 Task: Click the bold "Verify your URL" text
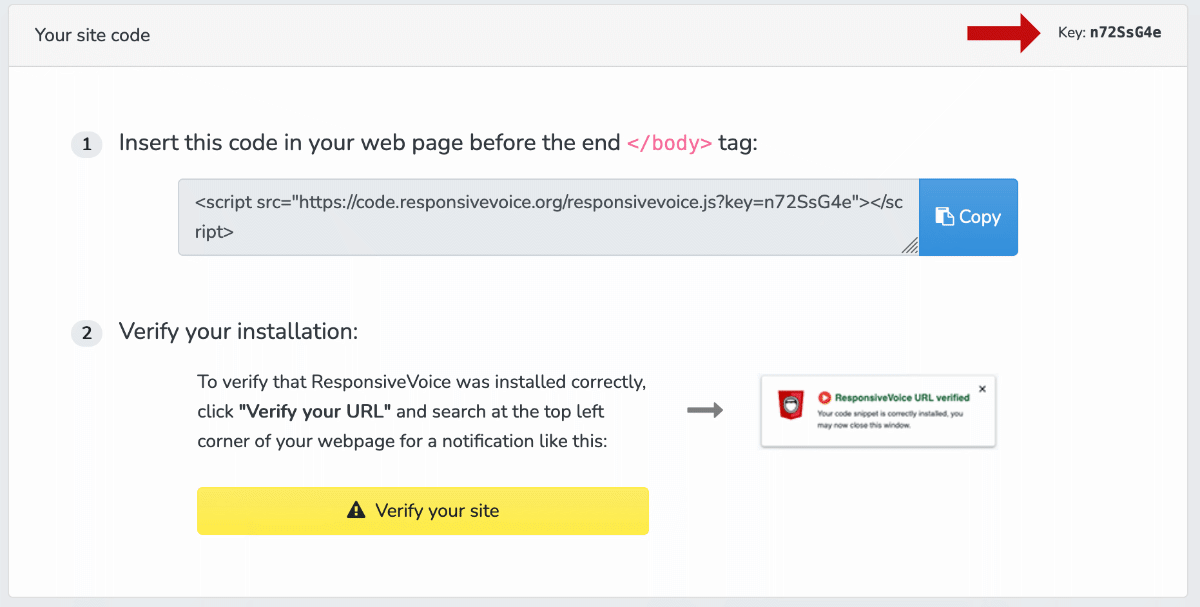tap(315, 411)
